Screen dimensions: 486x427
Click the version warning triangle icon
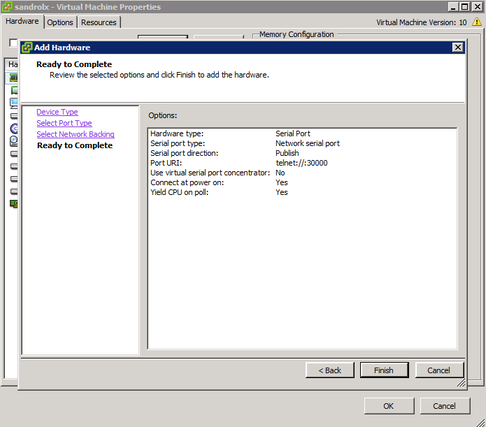point(477,22)
